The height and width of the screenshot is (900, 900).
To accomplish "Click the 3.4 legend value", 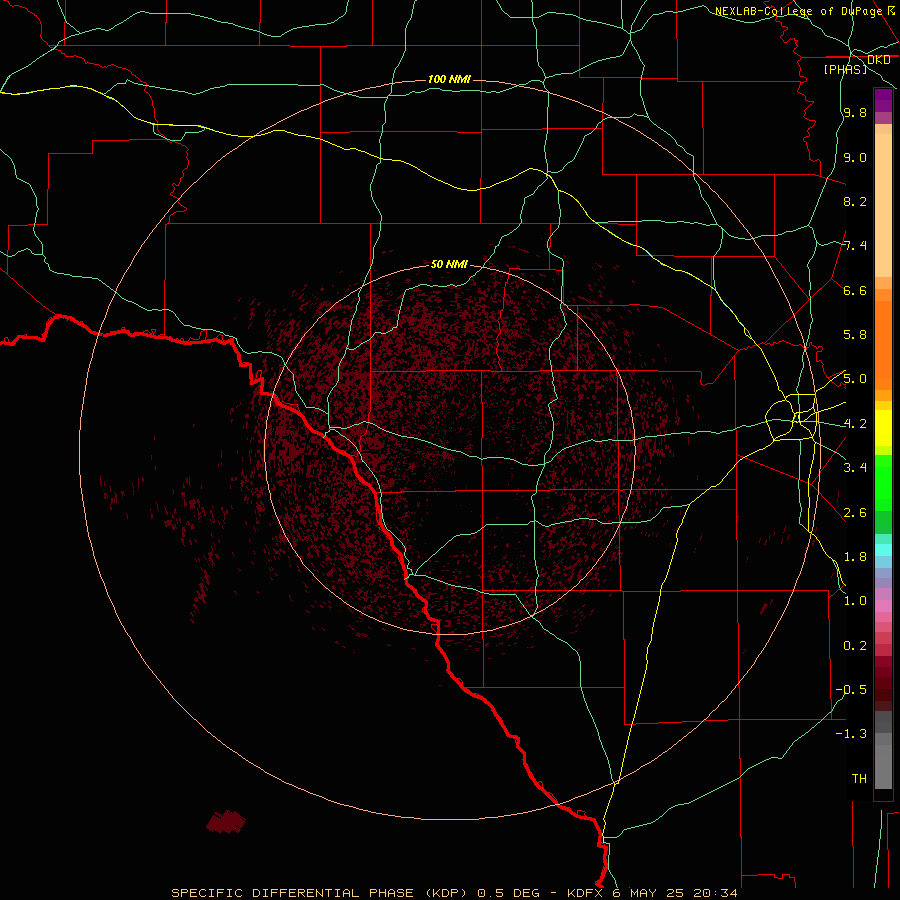I will 855,468.
